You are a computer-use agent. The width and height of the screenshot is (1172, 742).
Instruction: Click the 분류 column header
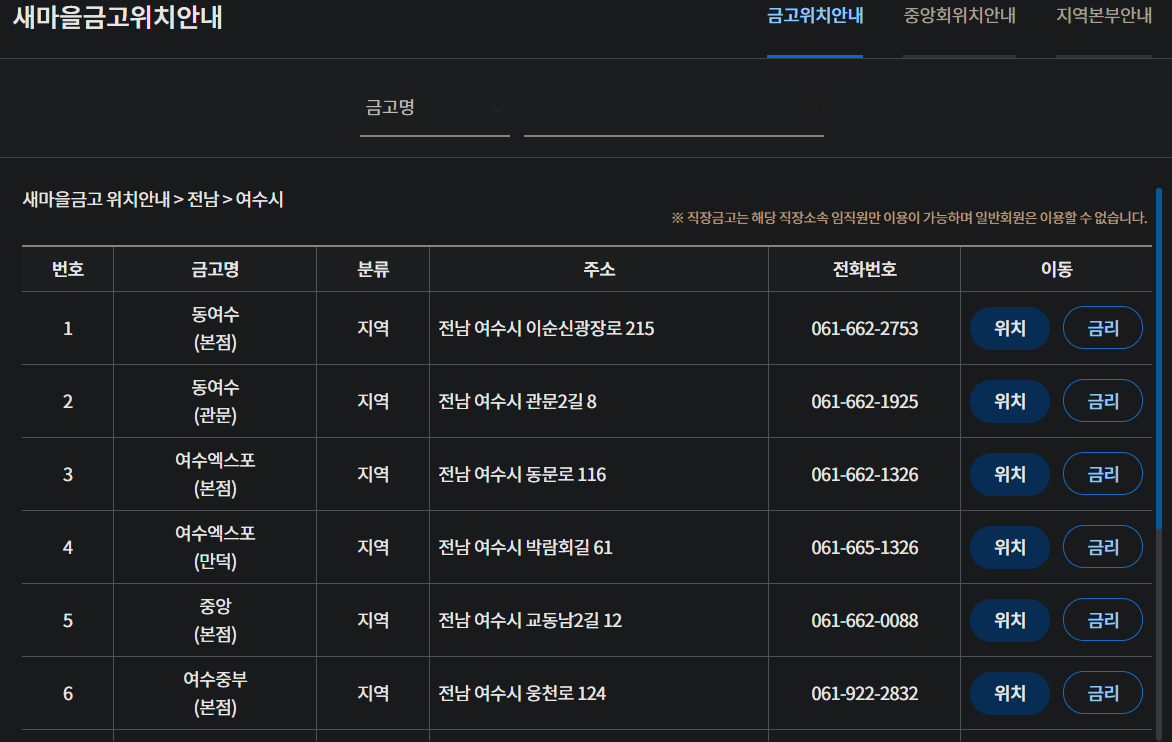(373, 269)
